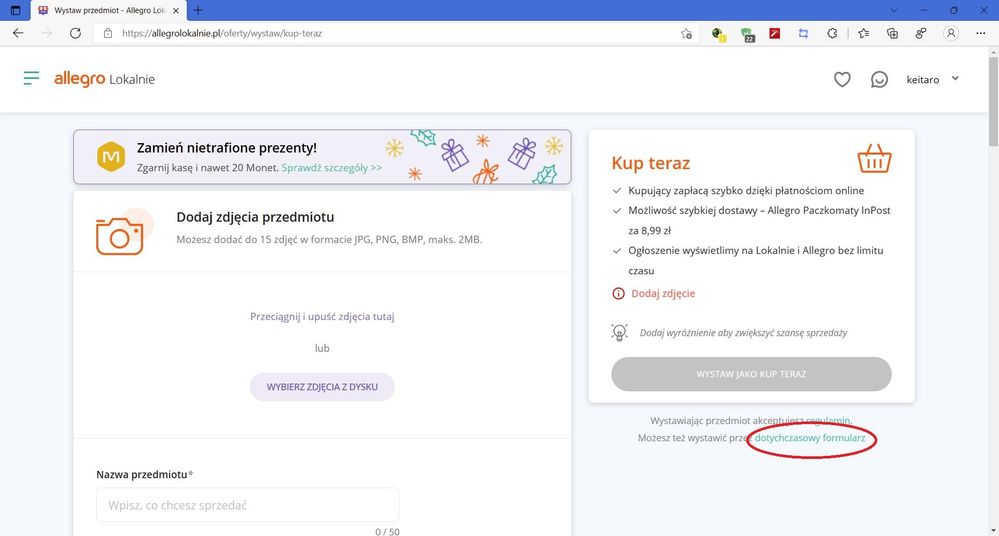The width and height of the screenshot is (999, 536).
Task: Go back using browser back arrow
Action: 18,33
